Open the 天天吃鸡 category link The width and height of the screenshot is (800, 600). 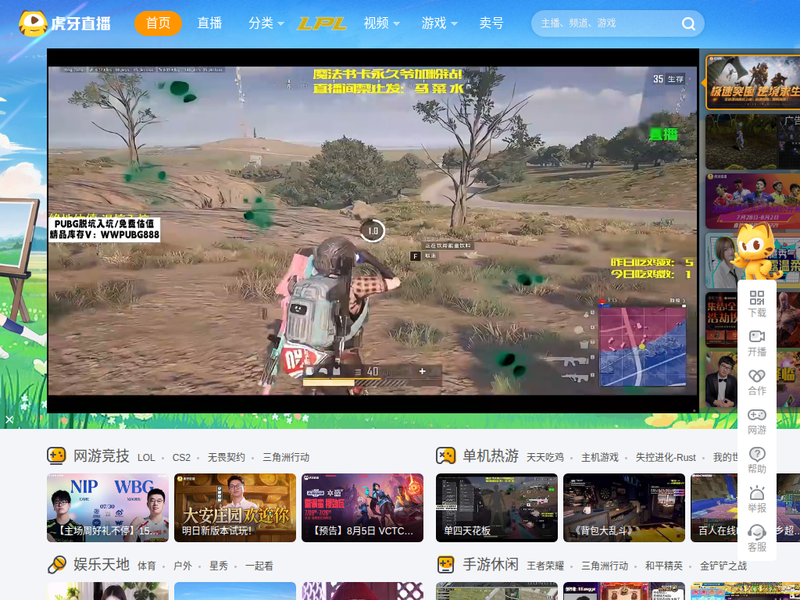pyautogui.click(x=545, y=457)
